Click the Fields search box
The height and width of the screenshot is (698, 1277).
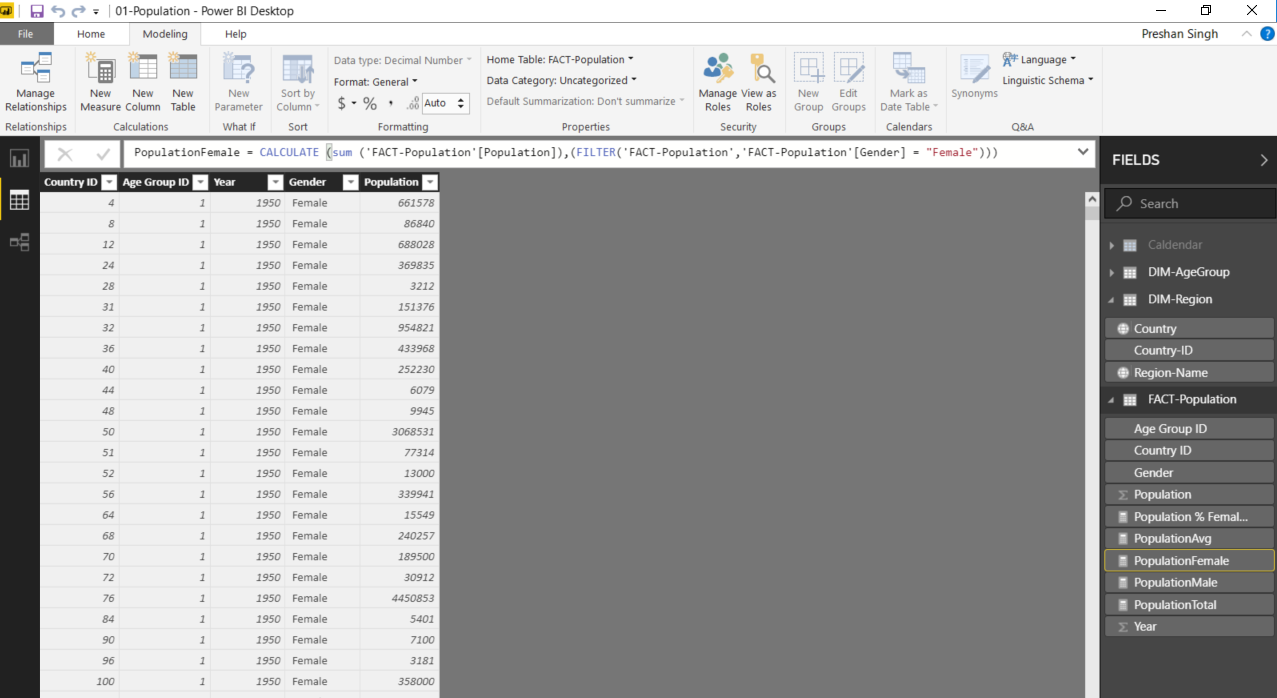tap(1190, 203)
